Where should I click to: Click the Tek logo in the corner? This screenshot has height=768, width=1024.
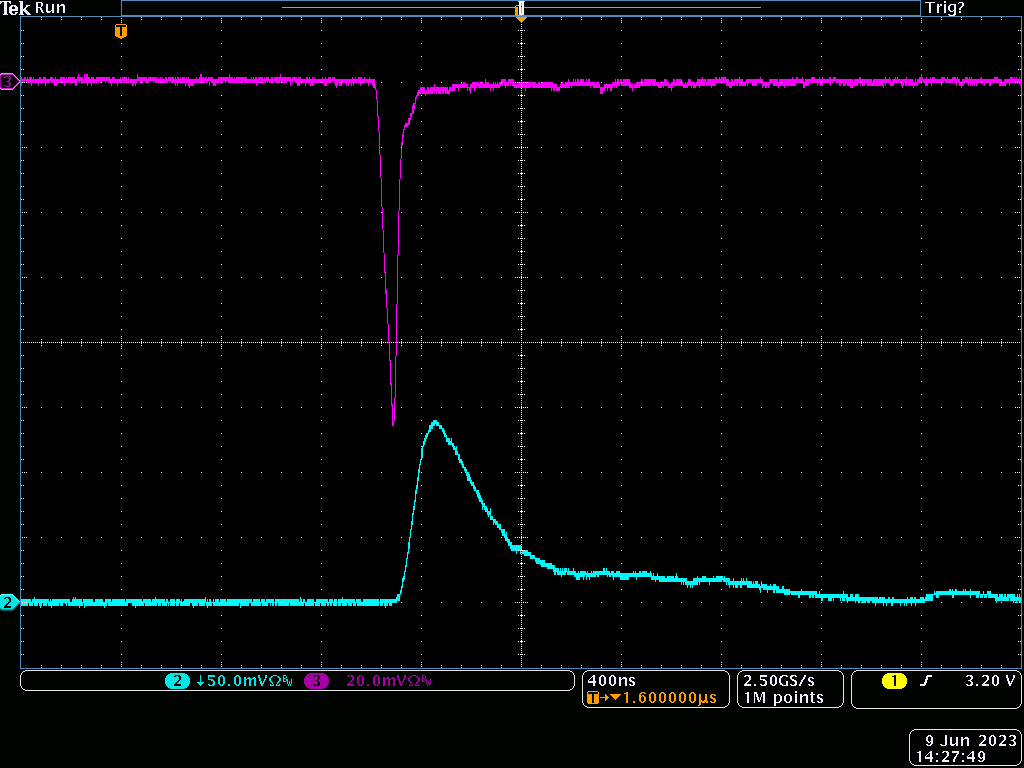tap(15, 7)
